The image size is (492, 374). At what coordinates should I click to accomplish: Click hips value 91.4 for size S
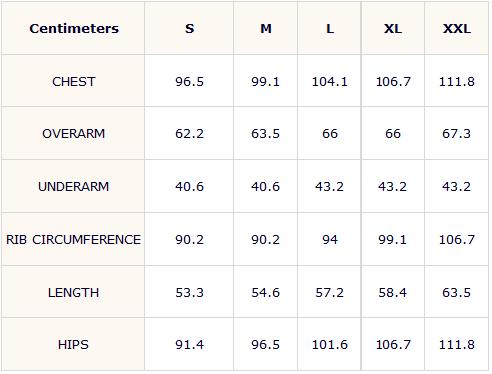click(x=189, y=345)
